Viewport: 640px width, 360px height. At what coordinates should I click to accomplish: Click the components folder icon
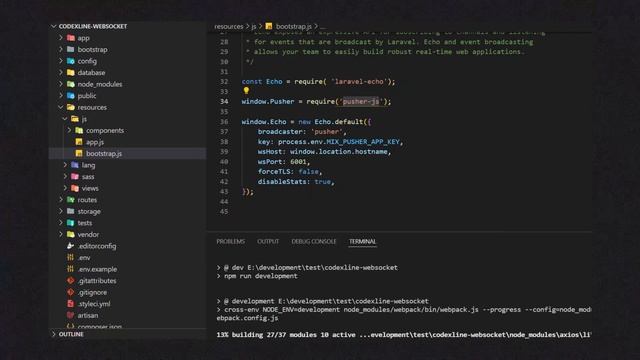pyautogui.click(x=79, y=130)
